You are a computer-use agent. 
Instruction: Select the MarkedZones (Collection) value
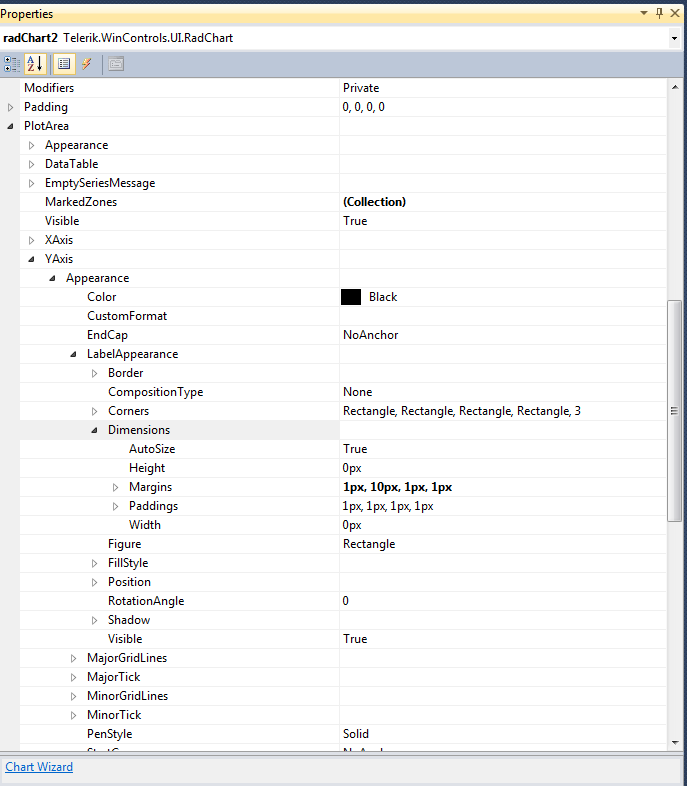coord(374,202)
